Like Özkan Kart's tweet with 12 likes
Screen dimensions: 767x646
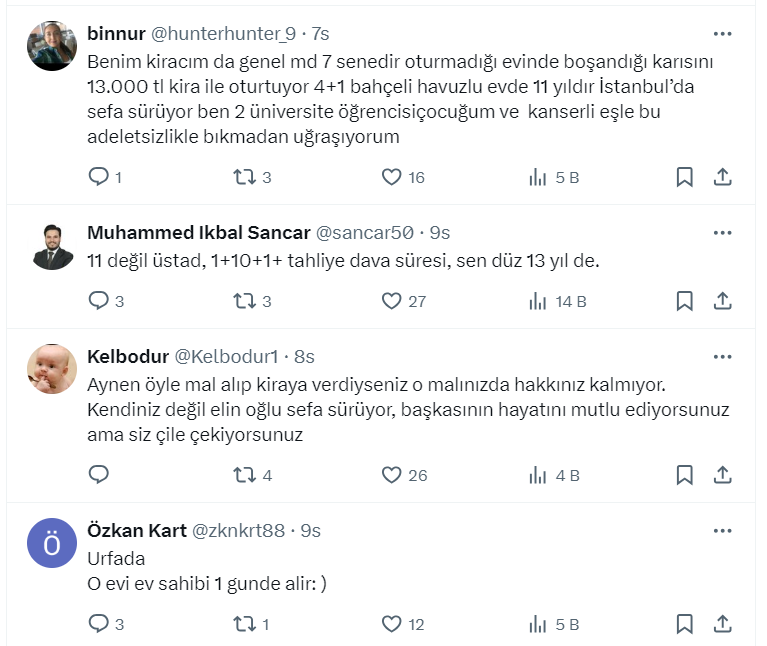click(x=392, y=624)
